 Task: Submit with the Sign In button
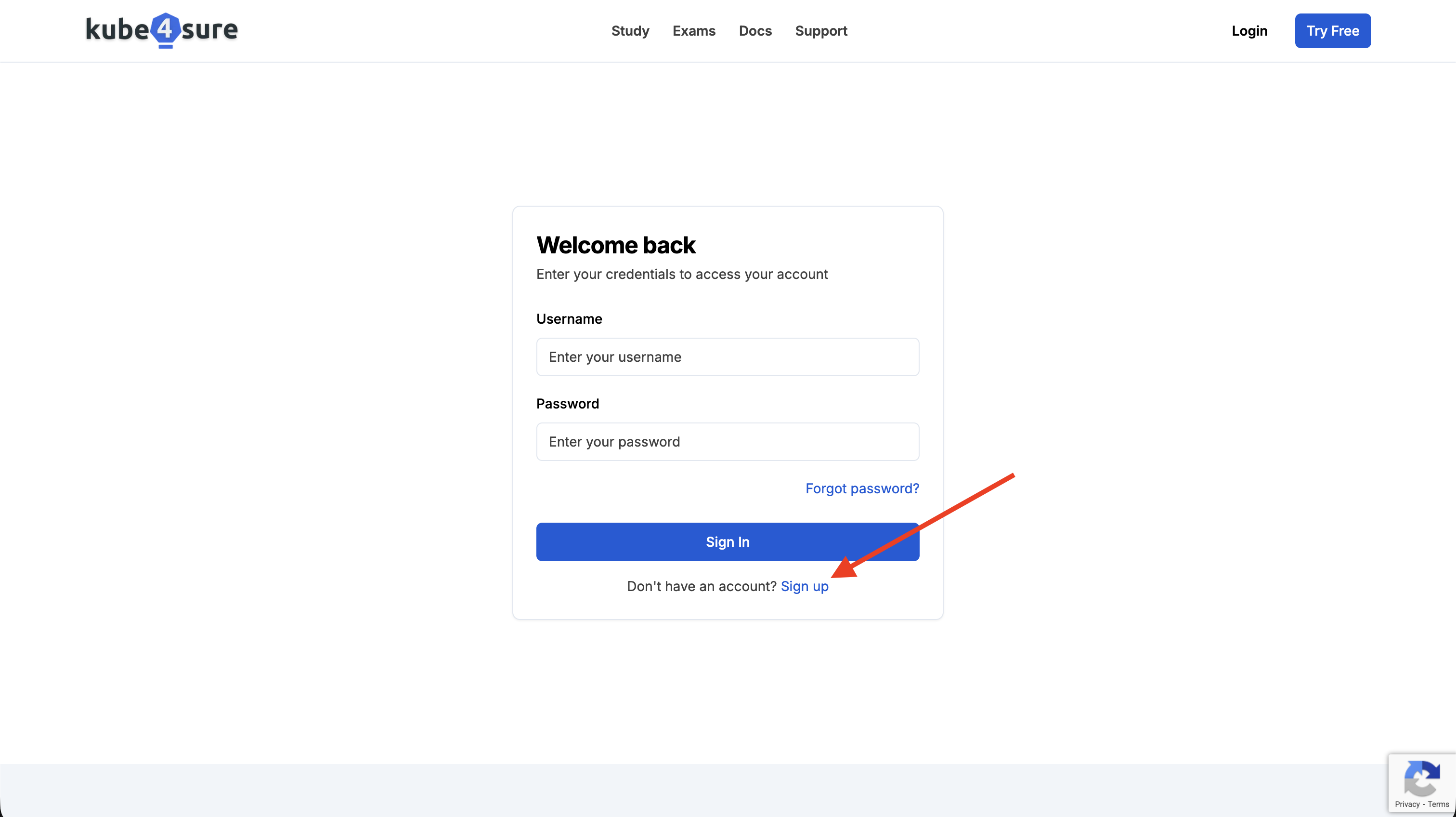click(728, 541)
